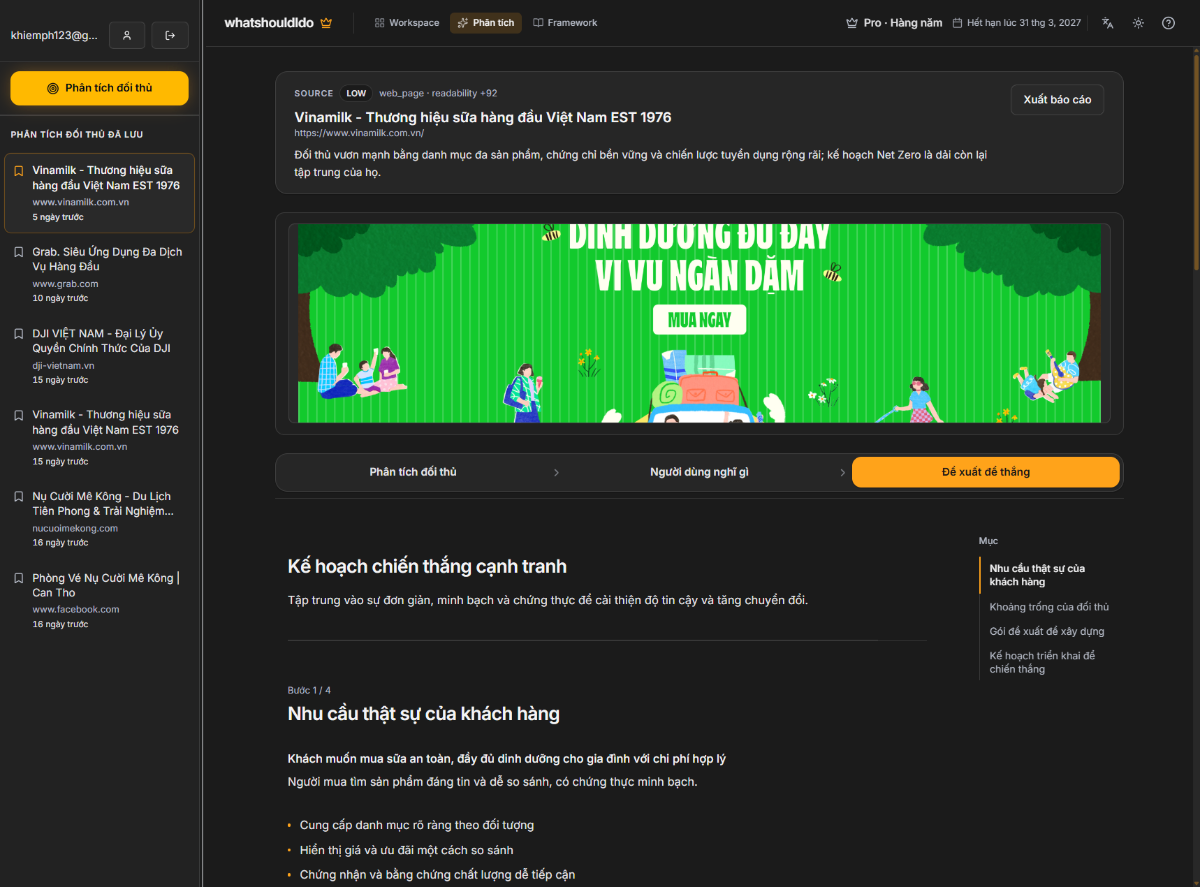Open saved analysis Grab. Siêu Ứng Dụng
This screenshot has width=1200, height=887.
pyautogui.click(x=99, y=274)
